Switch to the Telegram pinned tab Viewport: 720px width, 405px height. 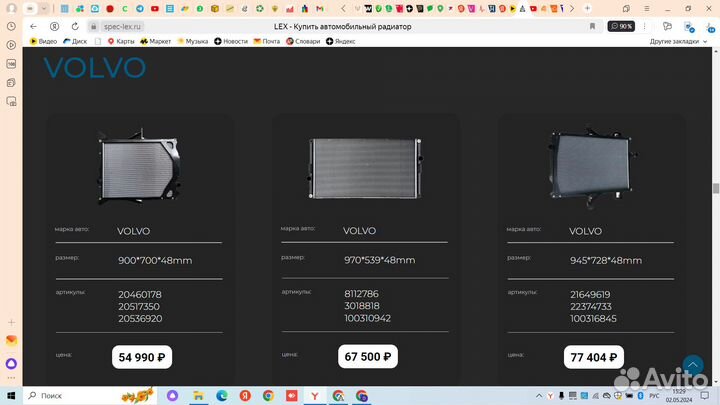click(x=140, y=9)
